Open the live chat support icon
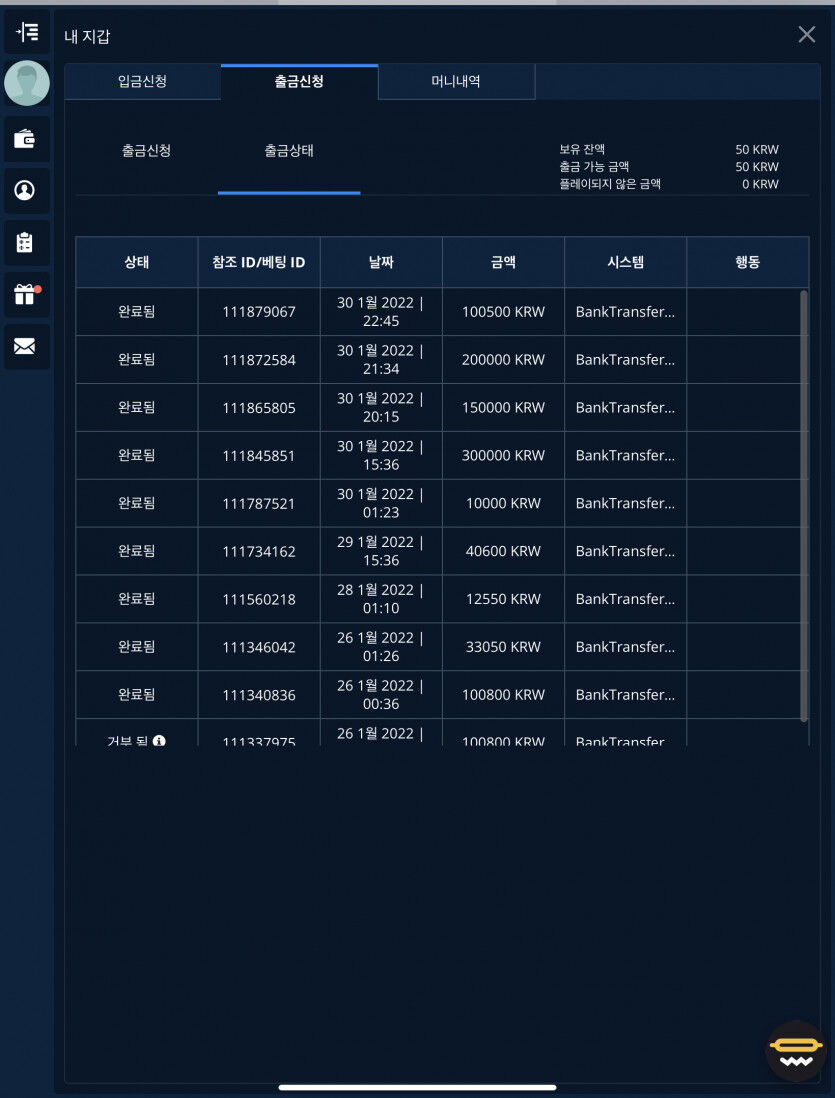 tap(796, 1050)
